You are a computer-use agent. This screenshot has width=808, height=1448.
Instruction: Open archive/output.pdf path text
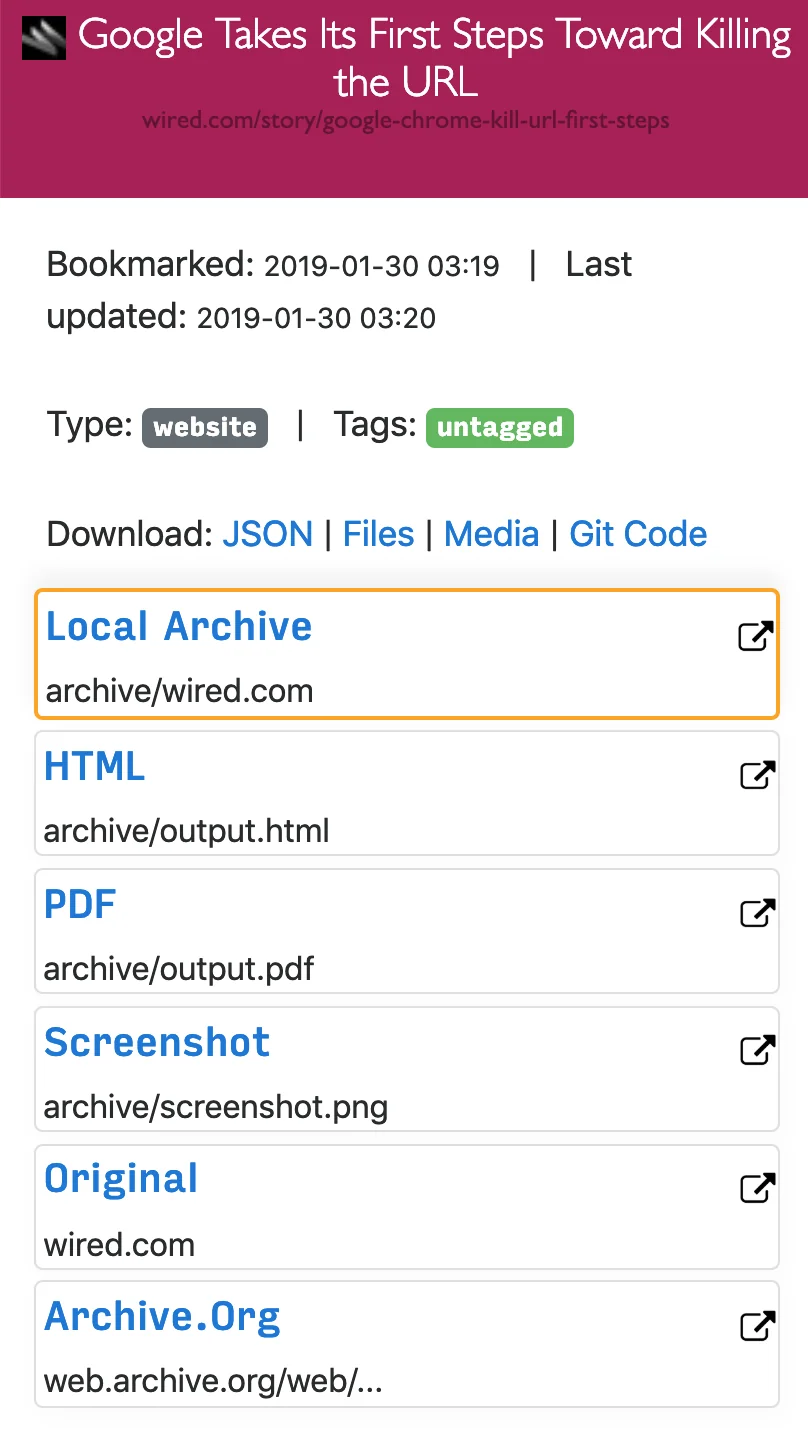pyautogui.click(x=179, y=968)
